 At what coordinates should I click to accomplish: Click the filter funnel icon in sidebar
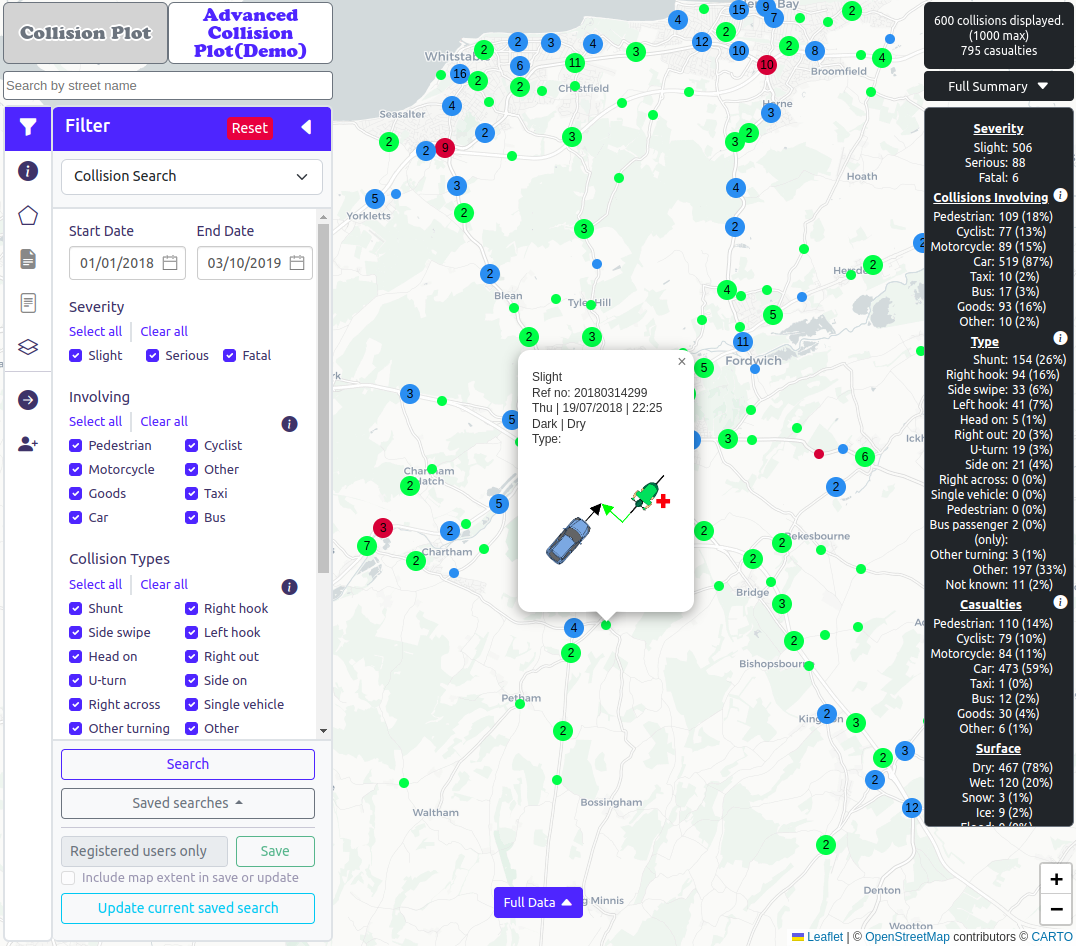[28, 128]
